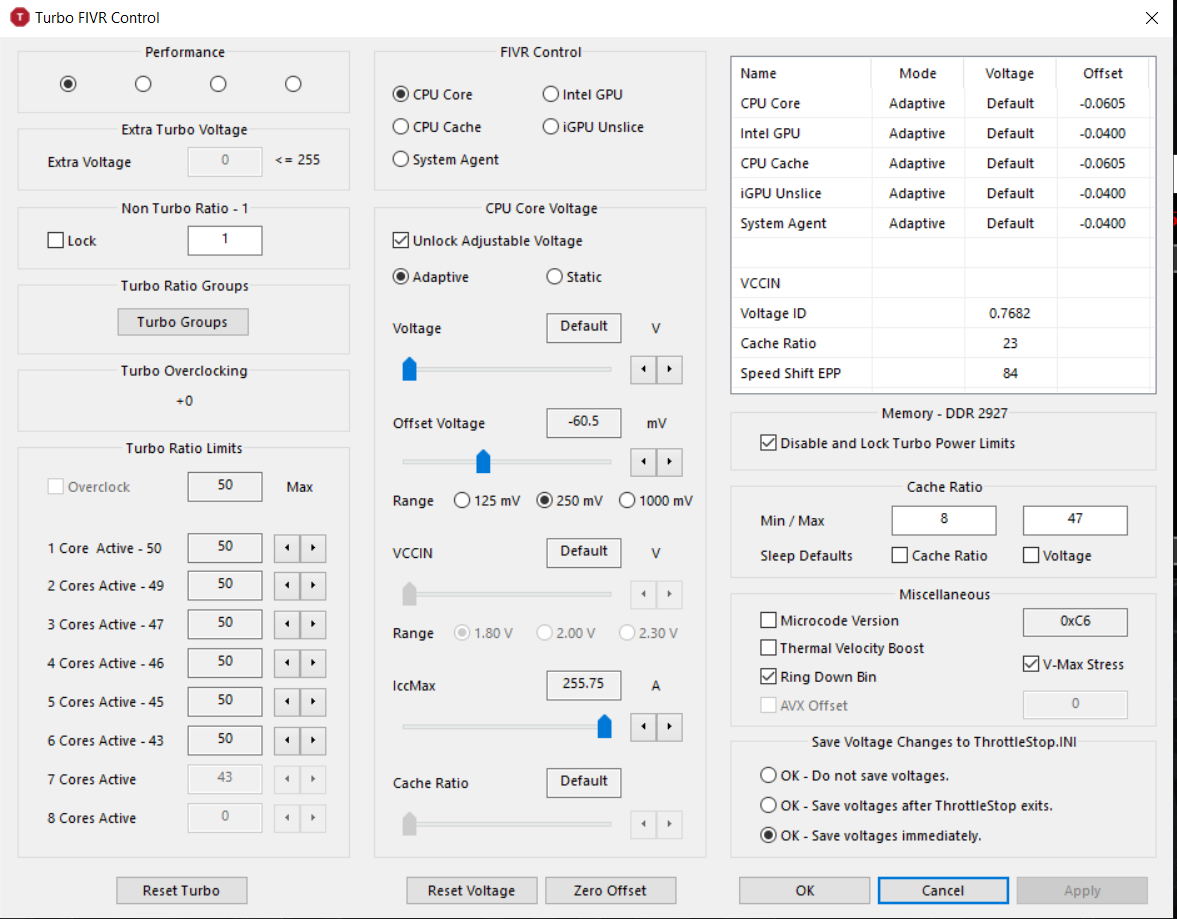Click right arrow beside Voltage slider

tap(670, 369)
